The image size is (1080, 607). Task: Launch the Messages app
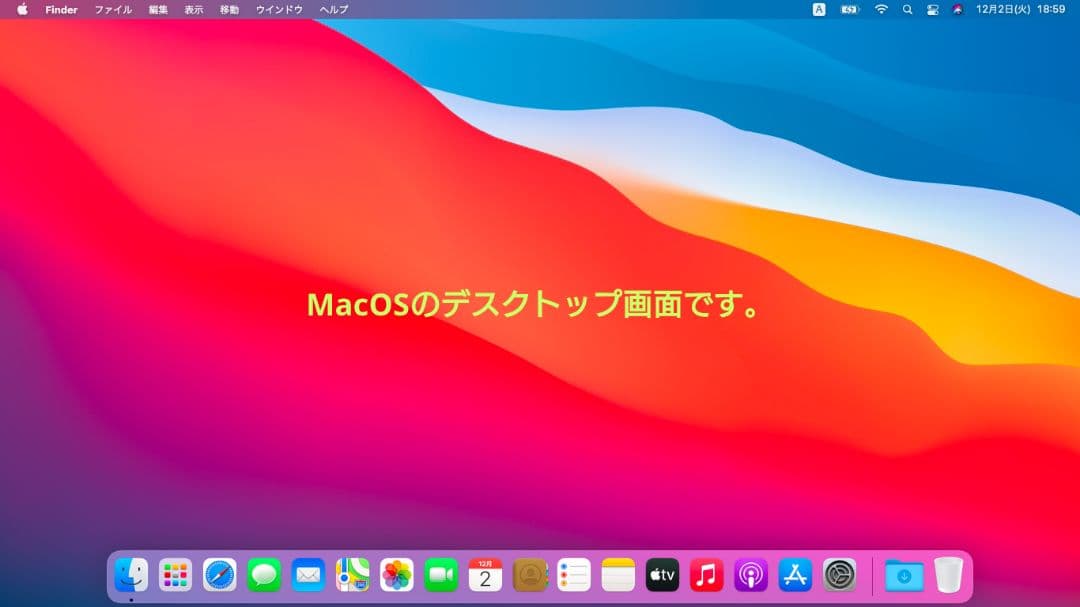(263, 575)
